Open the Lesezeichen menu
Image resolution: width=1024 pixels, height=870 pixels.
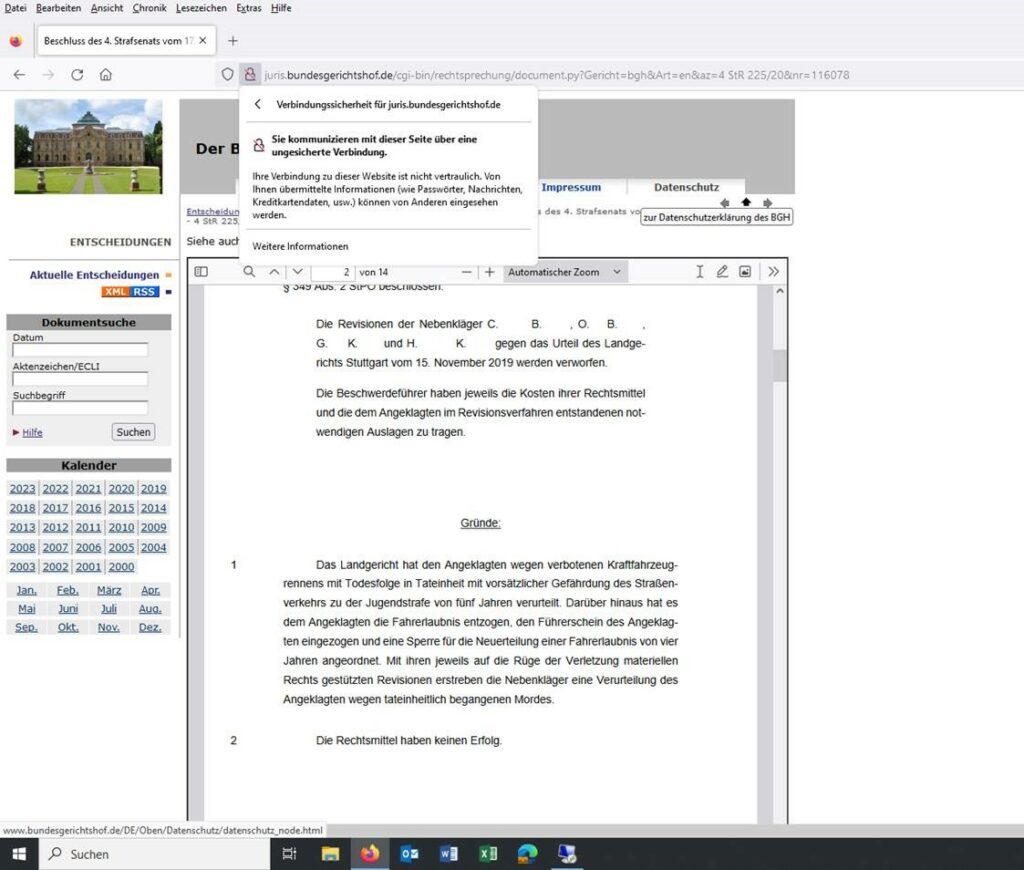click(201, 8)
